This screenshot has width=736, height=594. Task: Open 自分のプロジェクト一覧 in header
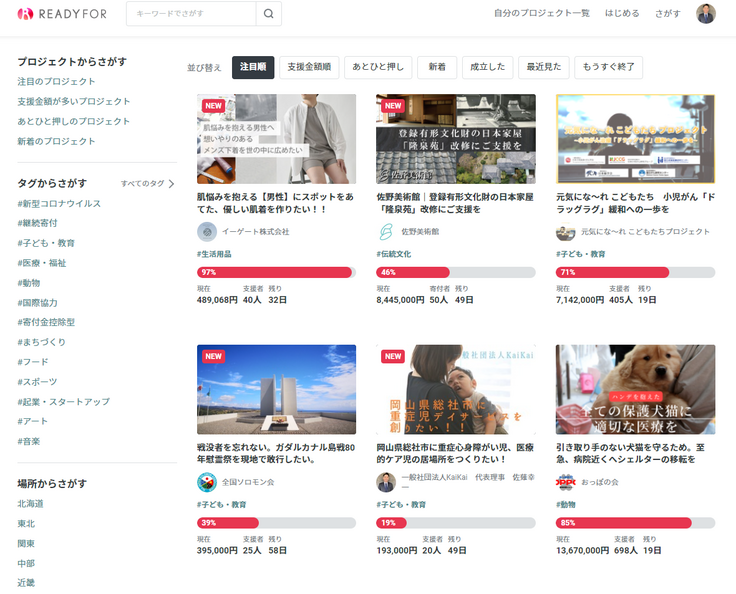point(541,14)
